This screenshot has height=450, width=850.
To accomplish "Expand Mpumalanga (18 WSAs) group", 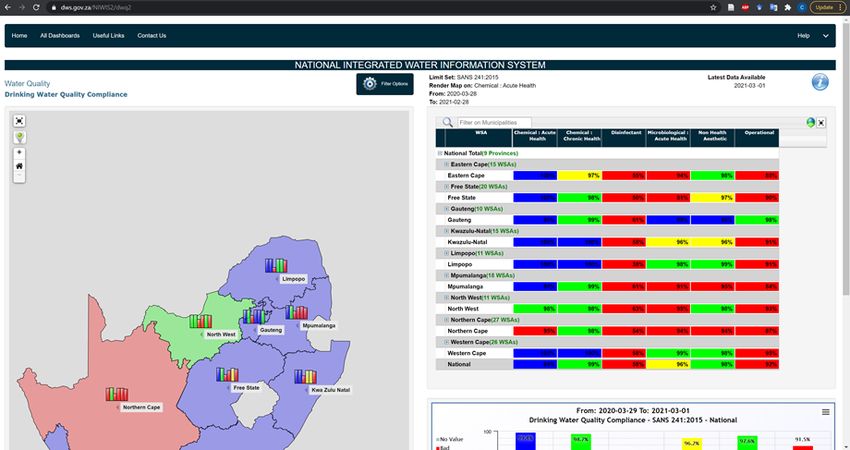I will click(x=447, y=275).
